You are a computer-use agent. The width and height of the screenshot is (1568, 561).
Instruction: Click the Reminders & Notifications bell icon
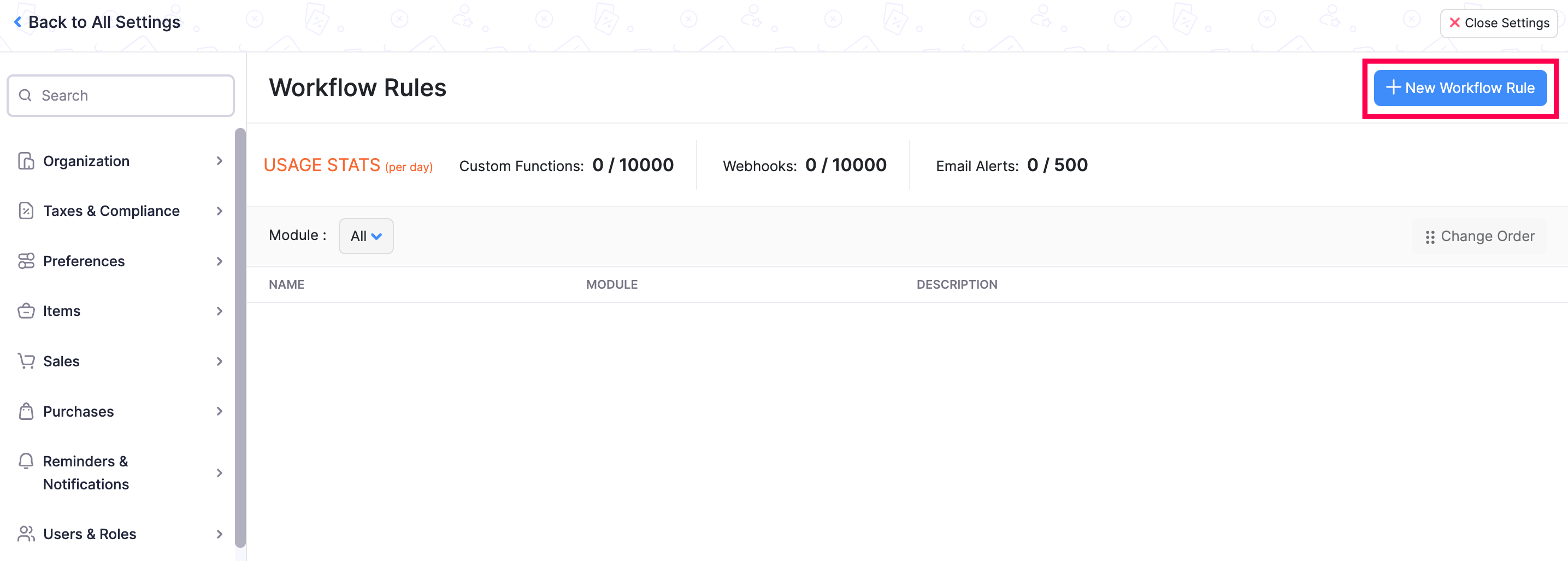click(26, 461)
